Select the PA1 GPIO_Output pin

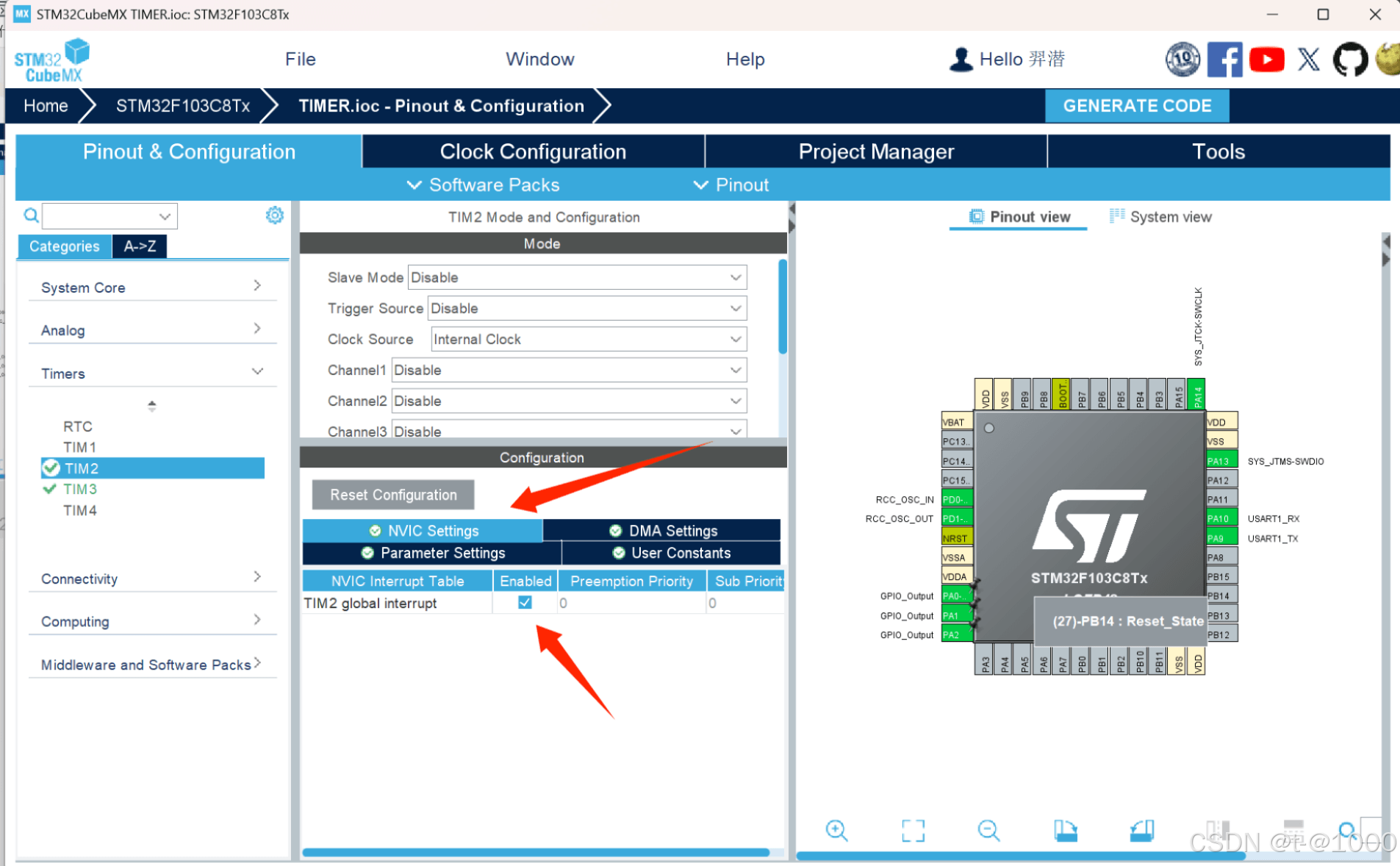[957, 615]
